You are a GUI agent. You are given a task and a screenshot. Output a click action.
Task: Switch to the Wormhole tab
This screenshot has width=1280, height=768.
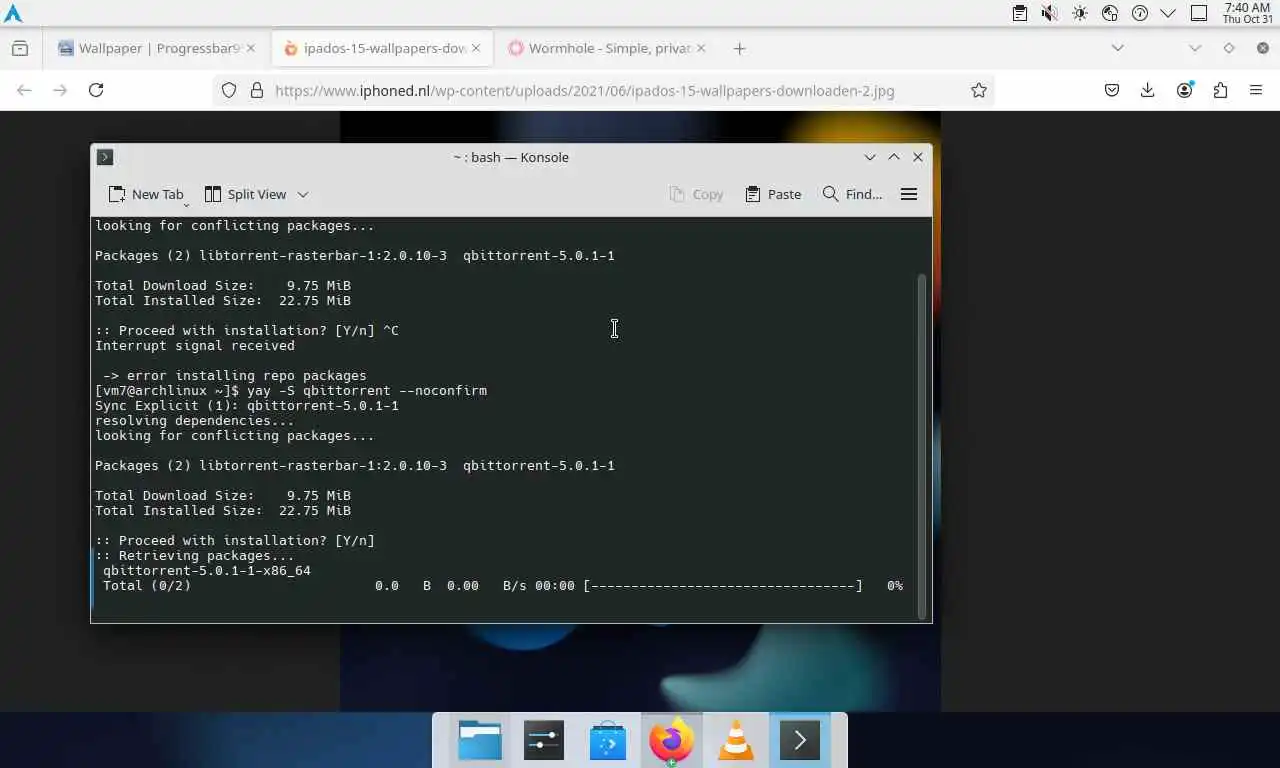(x=607, y=48)
